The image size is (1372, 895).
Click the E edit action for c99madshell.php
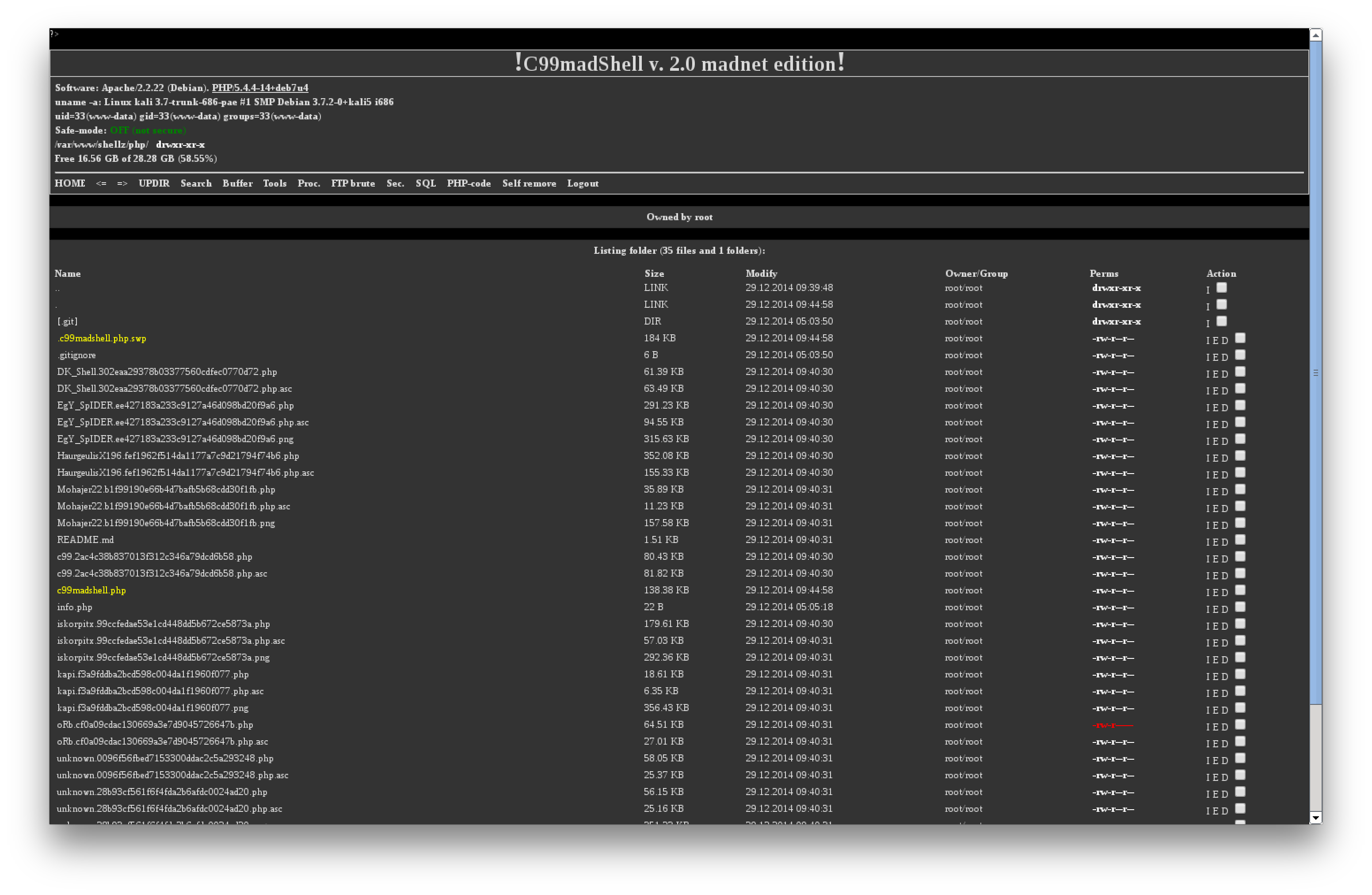1216,593
